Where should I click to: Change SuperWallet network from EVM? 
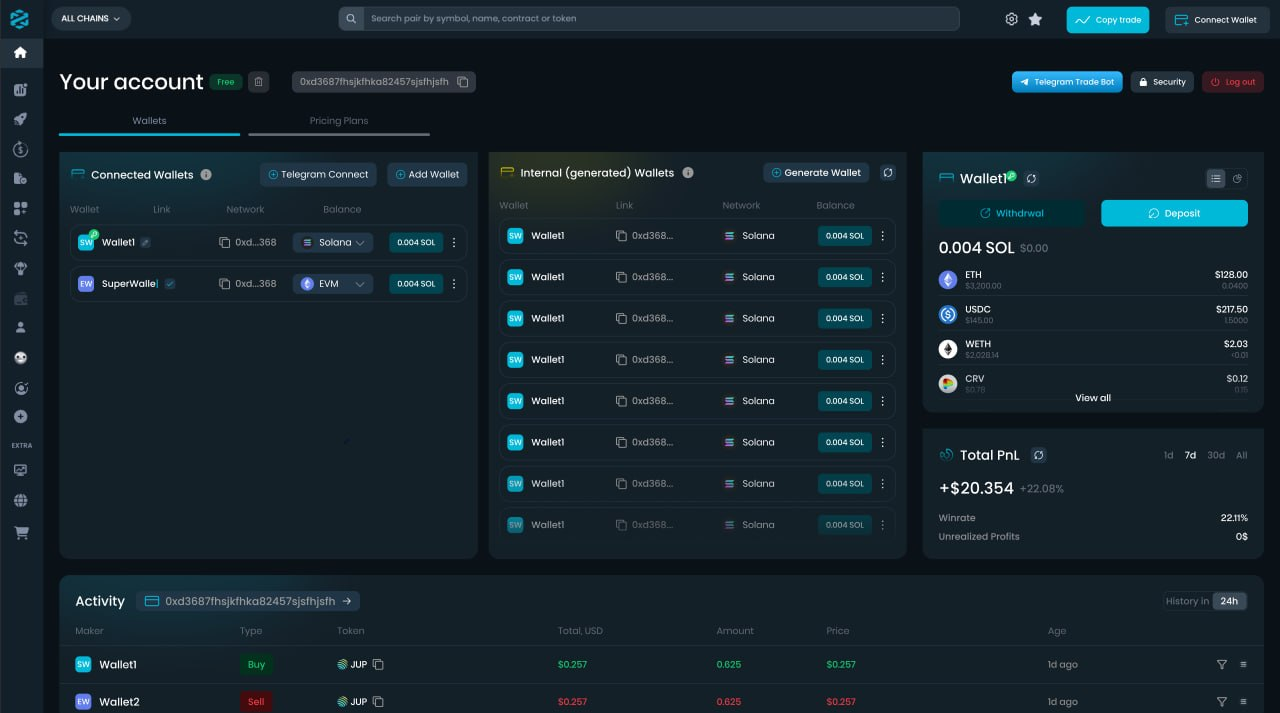(x=333, y=284)
